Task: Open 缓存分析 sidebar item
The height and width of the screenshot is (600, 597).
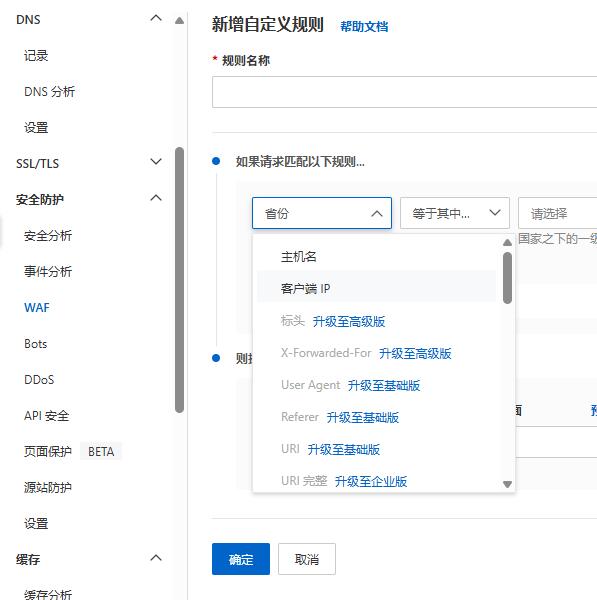Action: coord(48,594)
